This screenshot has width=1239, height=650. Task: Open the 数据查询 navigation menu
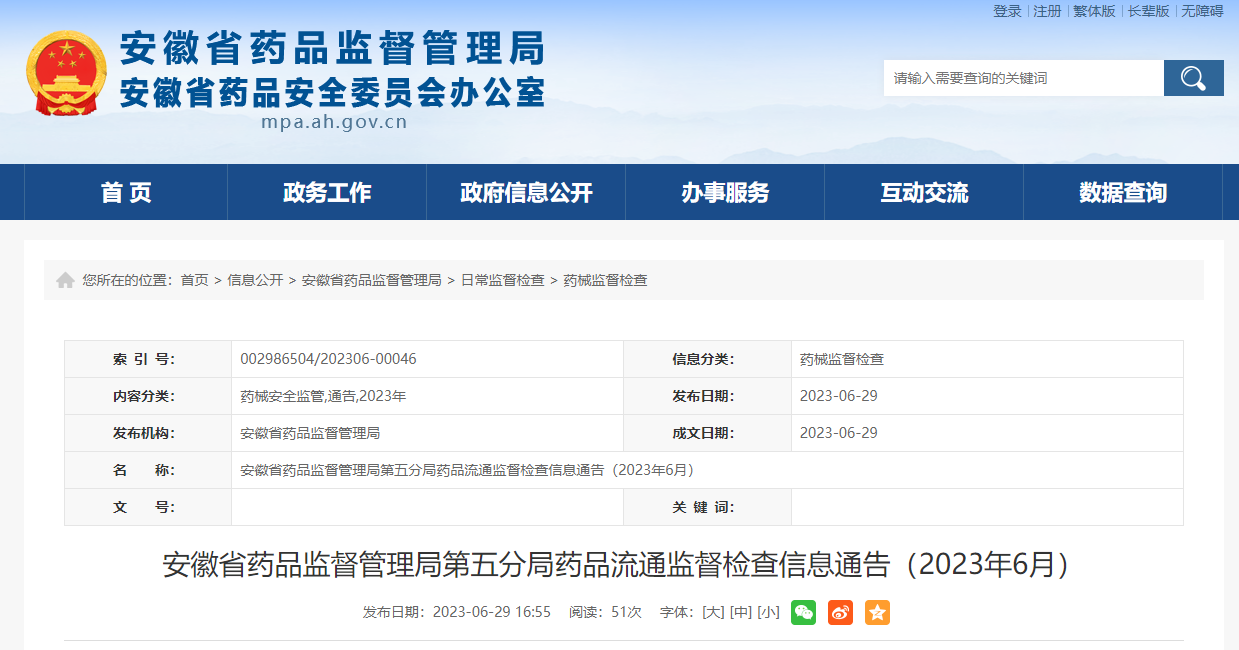(1123, 193)
